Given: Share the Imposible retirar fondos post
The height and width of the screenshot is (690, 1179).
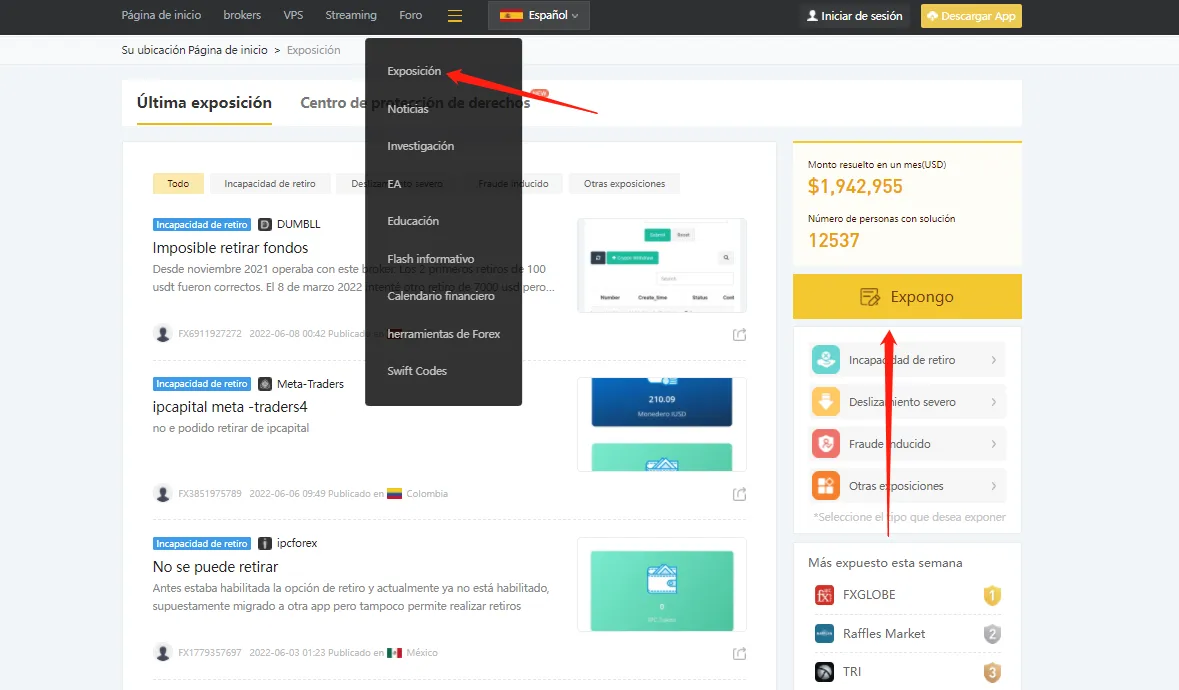Looking at the screenshot, I should [x=740, y=334].
